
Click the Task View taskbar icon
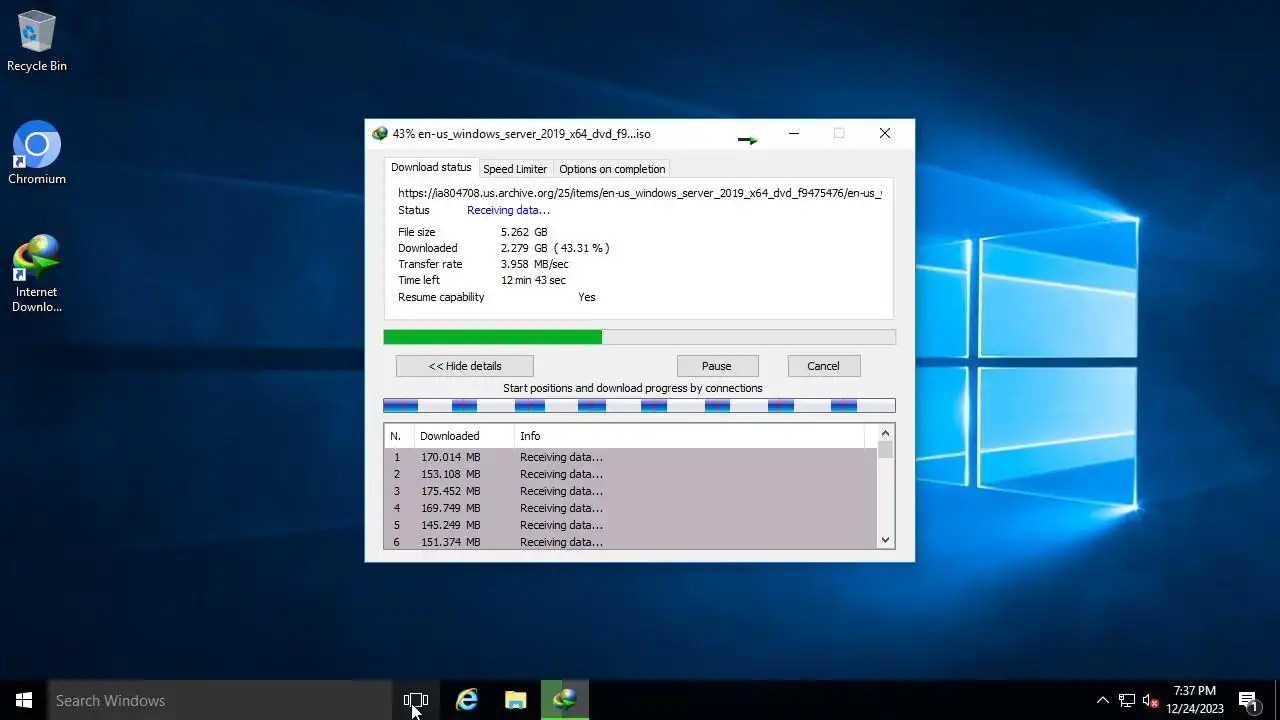416,700
